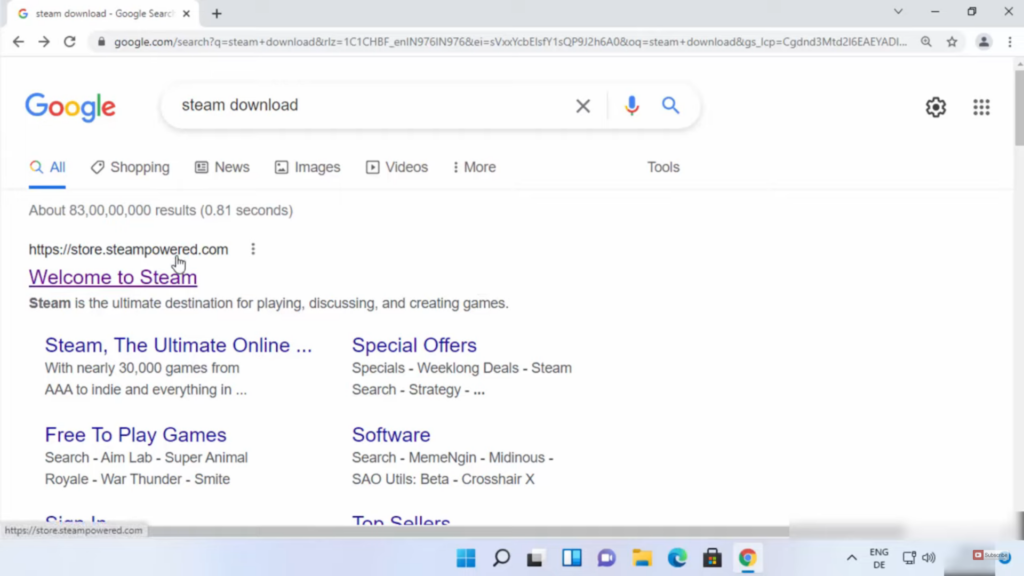Click the voice search microphone icon

point(631,106)
